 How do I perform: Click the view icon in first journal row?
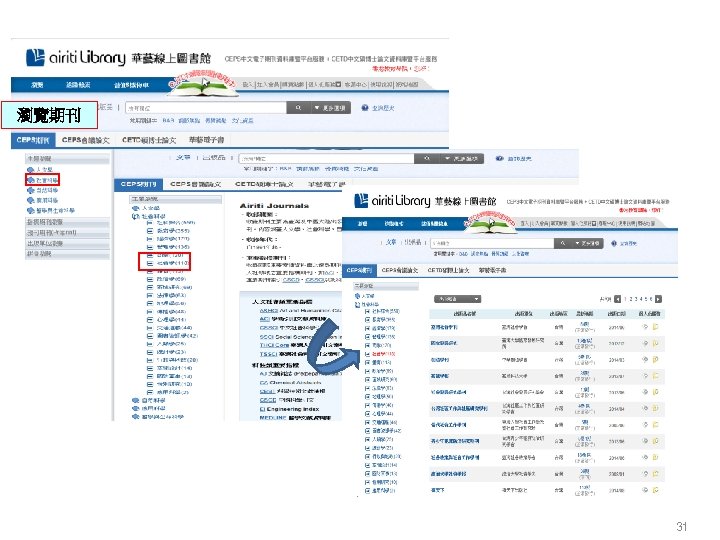point(645,327)
